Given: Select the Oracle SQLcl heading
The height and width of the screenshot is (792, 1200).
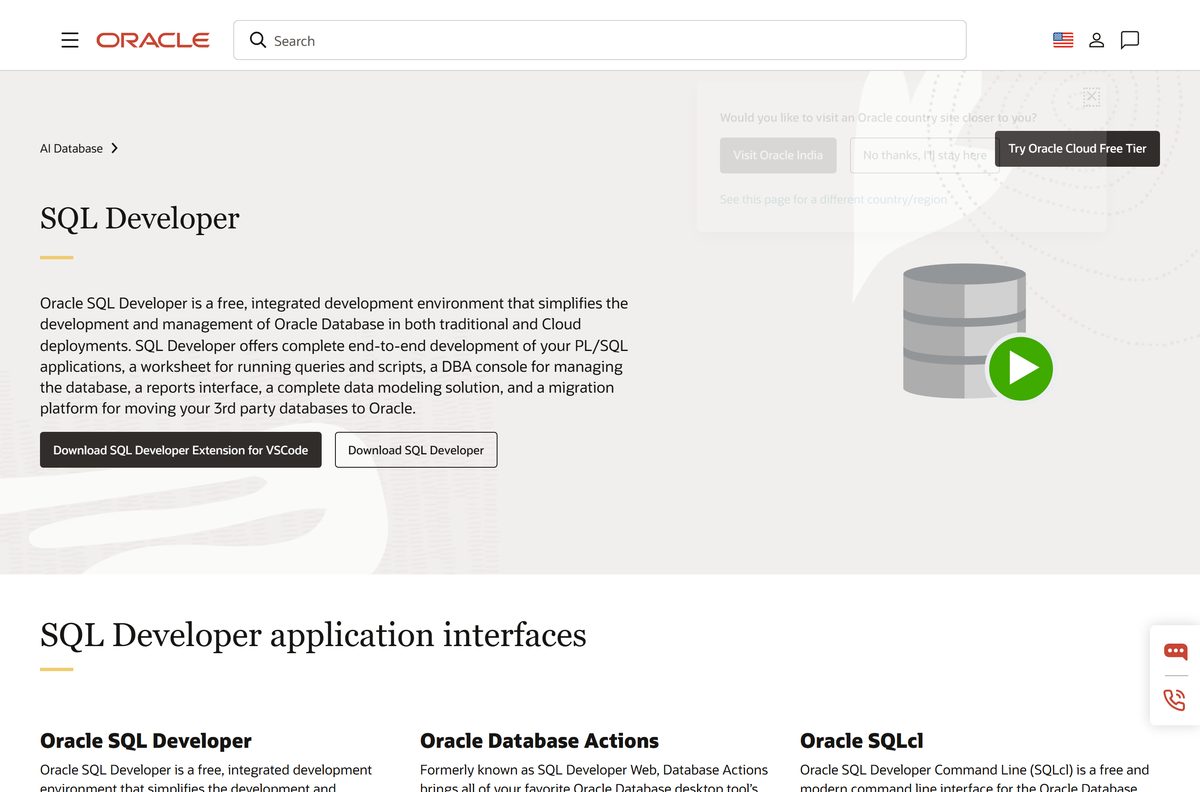Looking at the screenshot, I should (862, 741).
